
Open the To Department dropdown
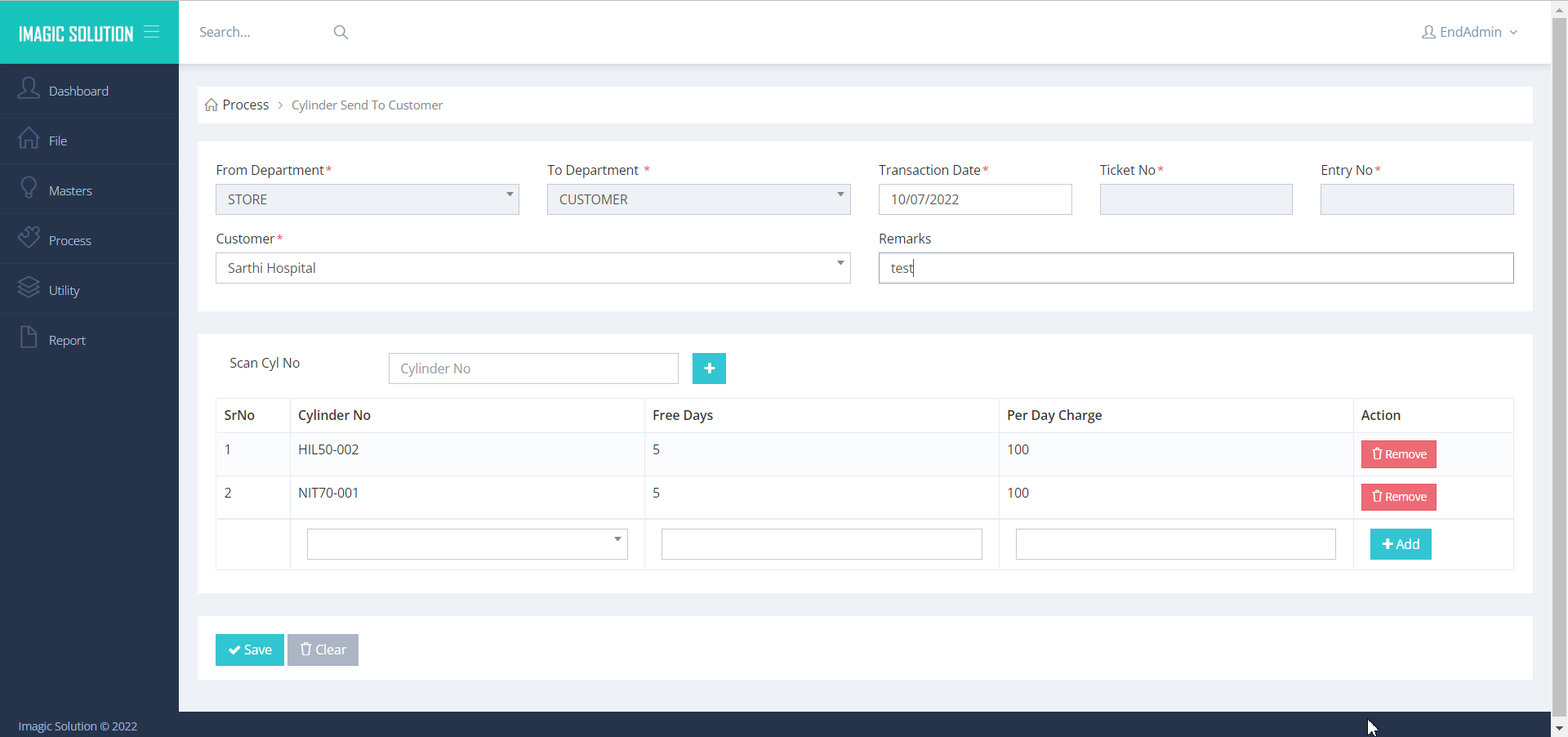click(x=699, y=199)
